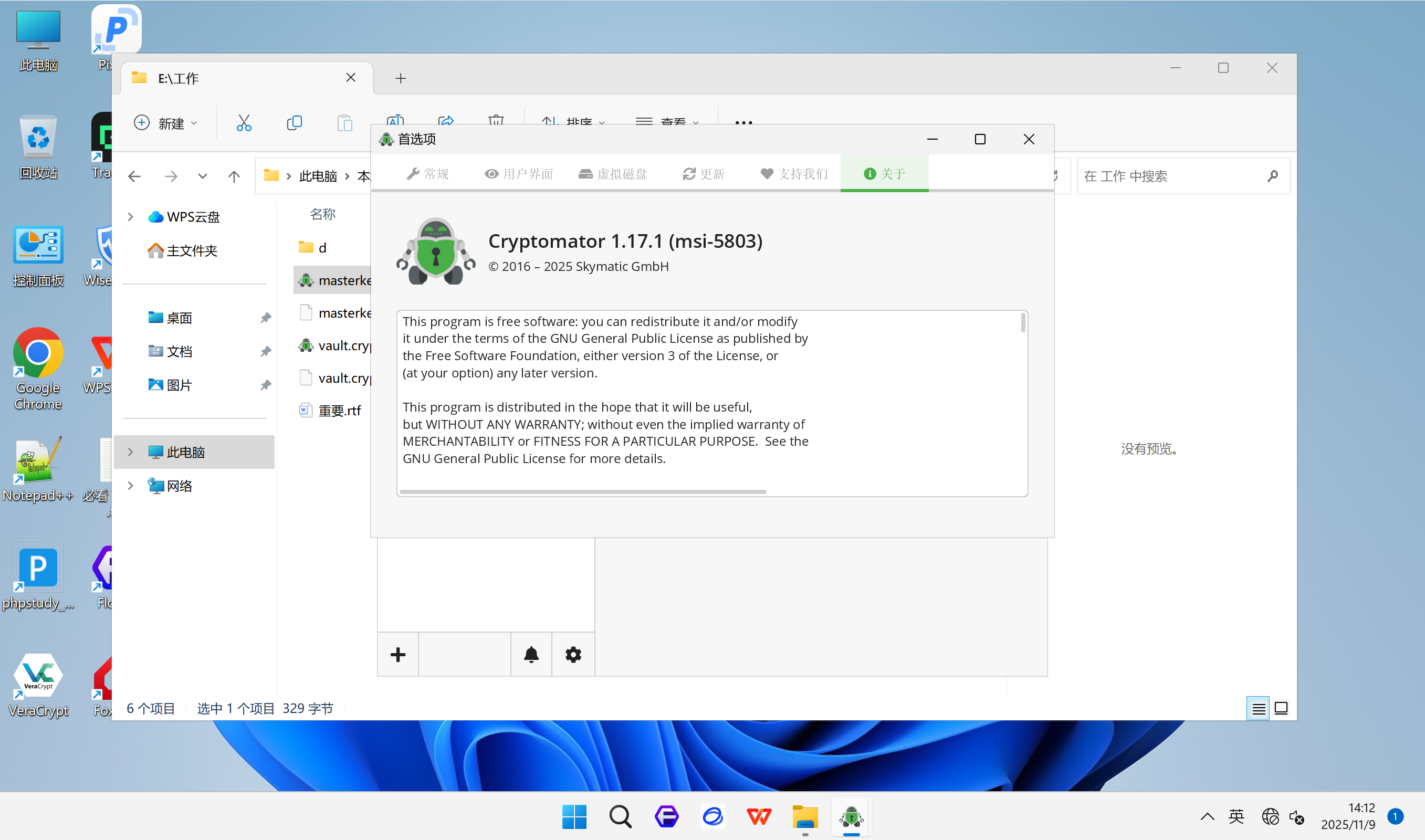The height and width of the screenshot is (840, 1425).
Task: Click the Cryptomator settings gear icon
Action: 573,654
